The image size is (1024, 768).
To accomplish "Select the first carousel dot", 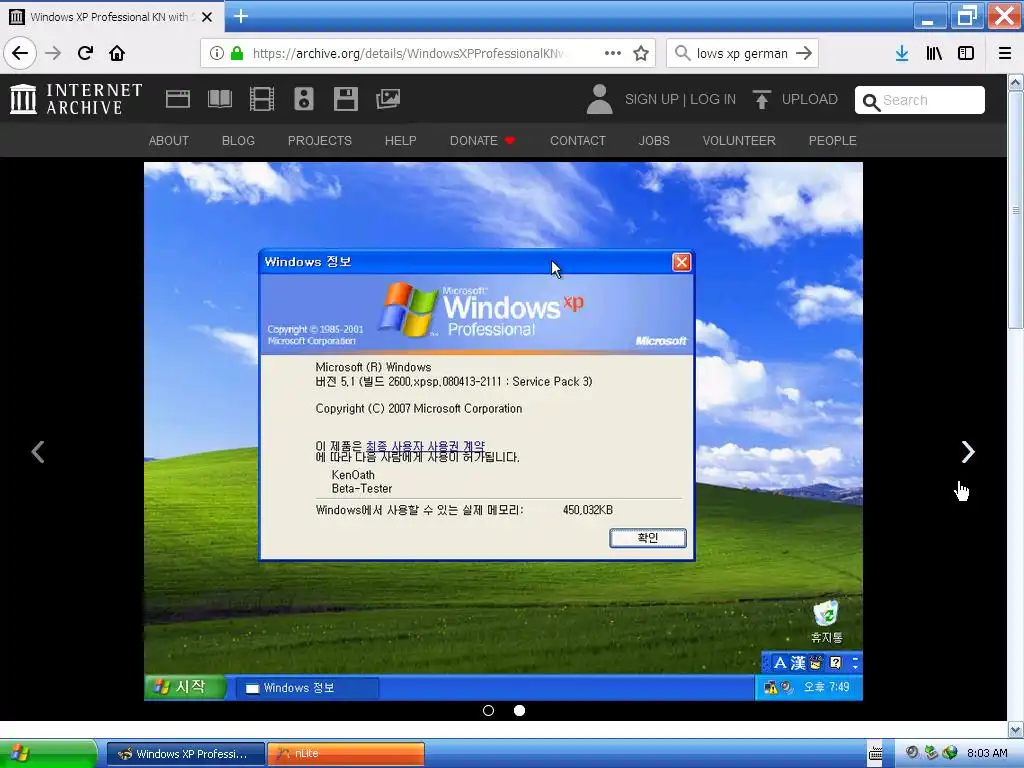I will (488, 711).
